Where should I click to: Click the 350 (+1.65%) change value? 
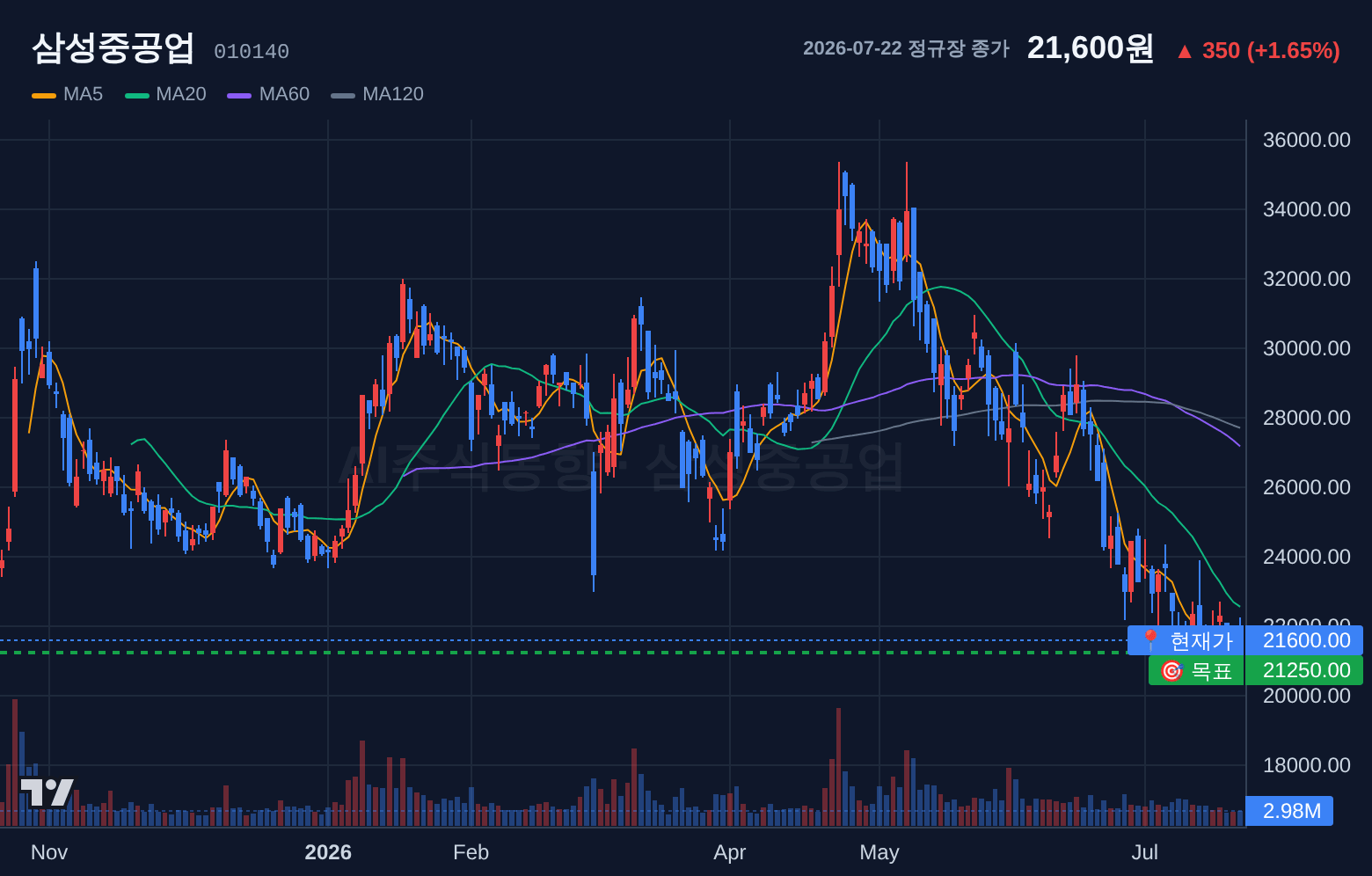[1271, 51]
